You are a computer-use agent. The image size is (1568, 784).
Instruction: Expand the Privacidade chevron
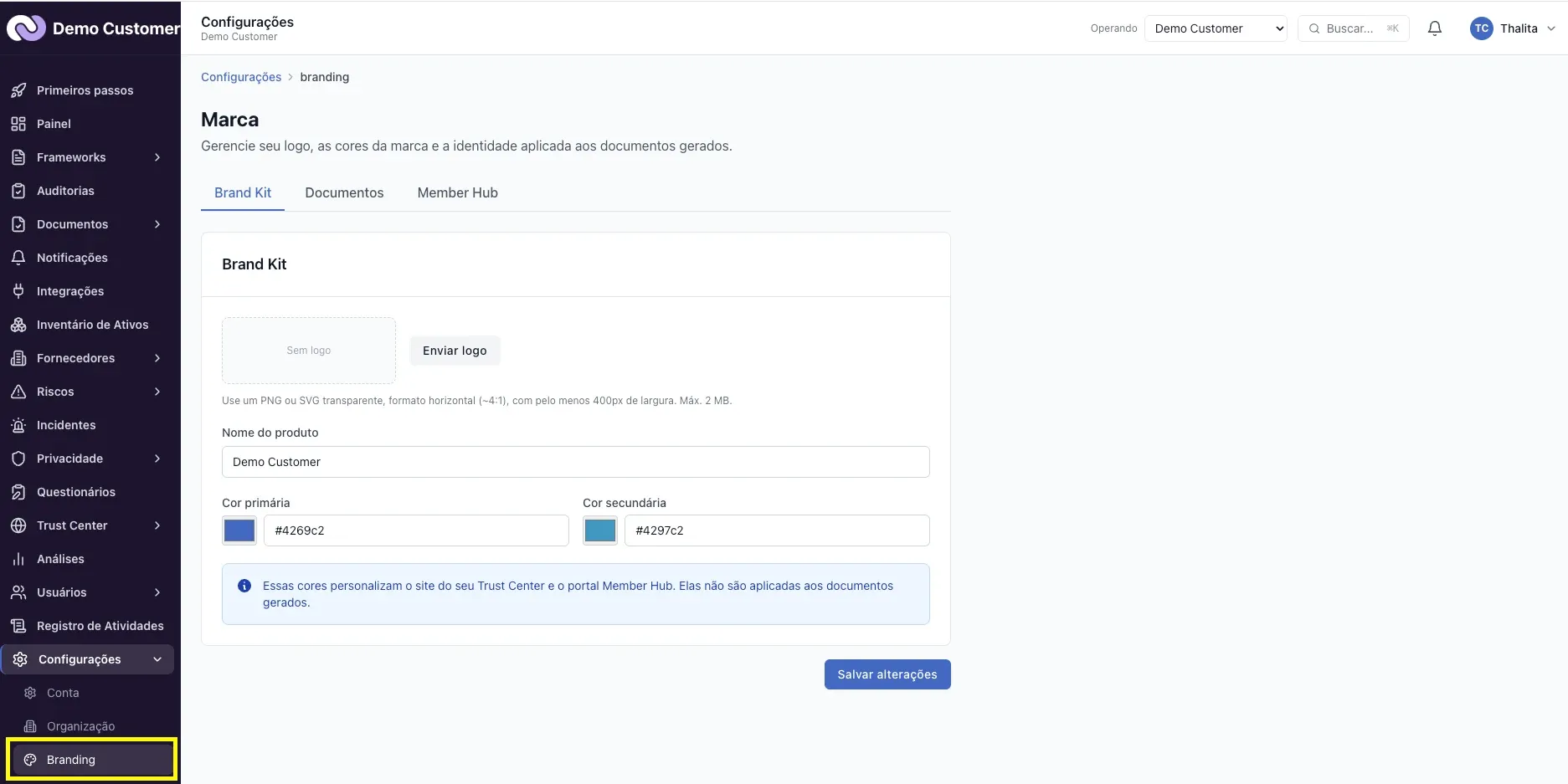click(x=157, y=459)
